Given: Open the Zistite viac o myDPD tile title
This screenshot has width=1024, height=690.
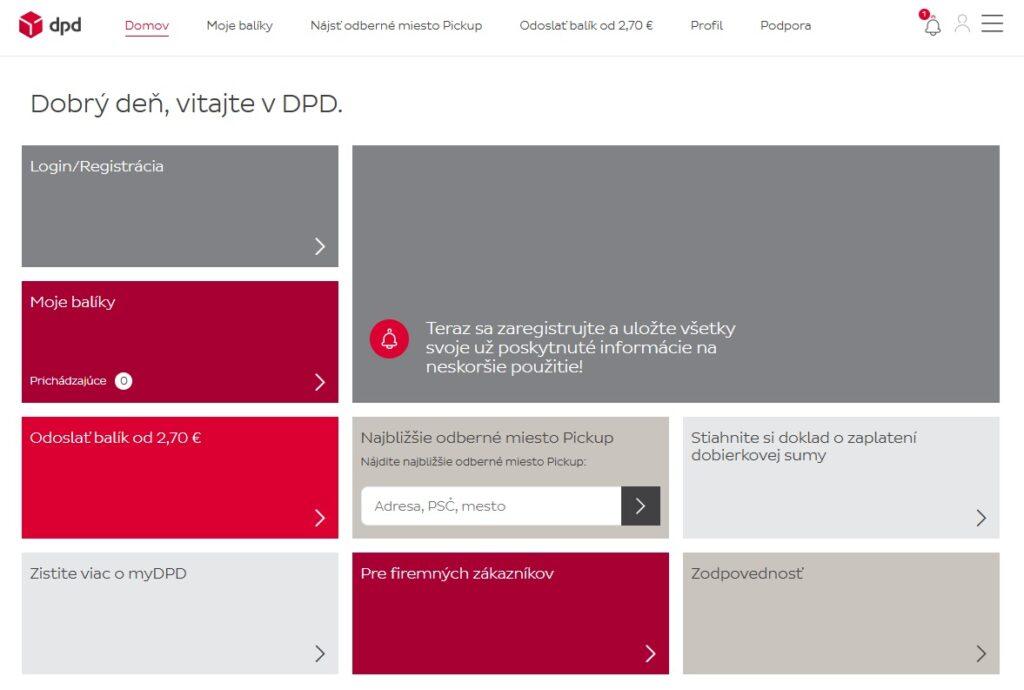Looking at the screenshot, I should (108, 574).
